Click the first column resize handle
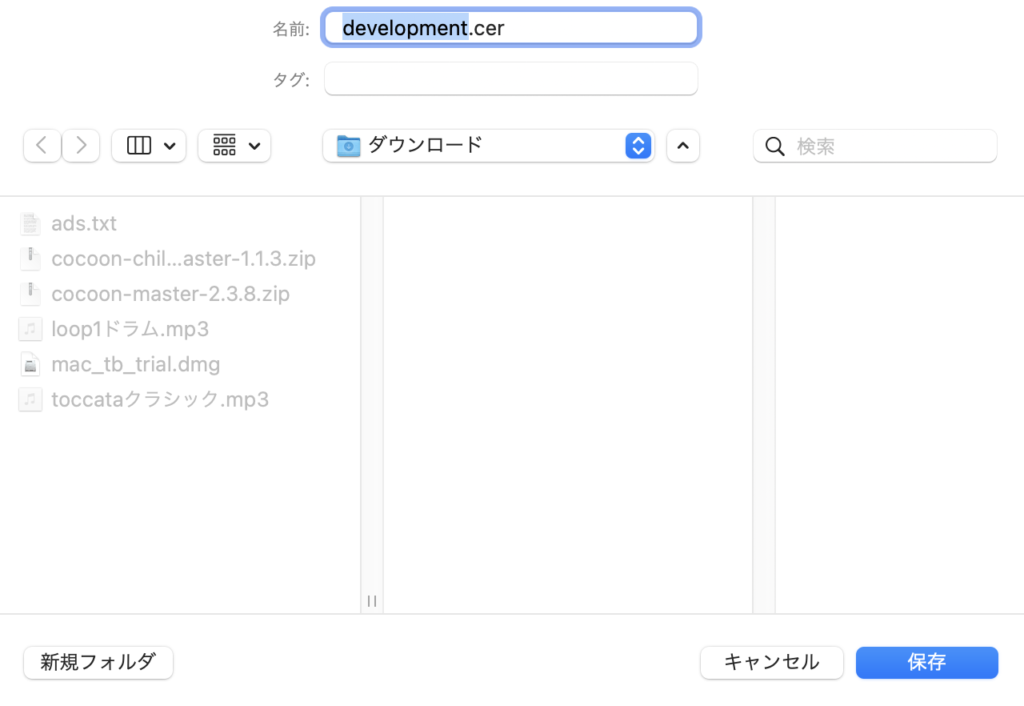The height and width of the screenshot is (706, 1024). point(371,601)
